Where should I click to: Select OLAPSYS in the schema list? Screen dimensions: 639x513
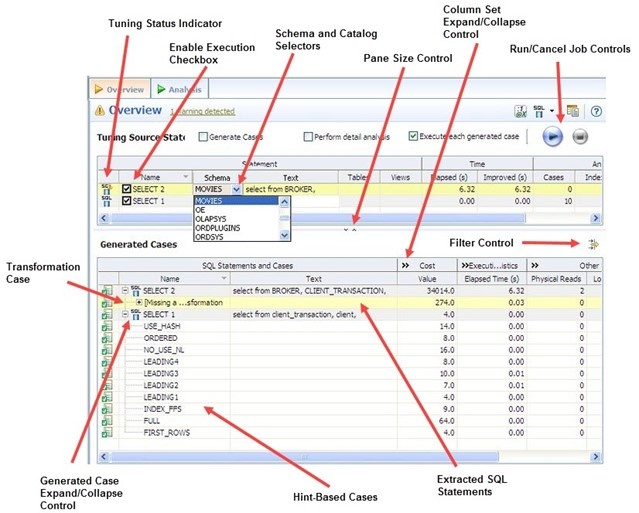[x=236, y=219]
